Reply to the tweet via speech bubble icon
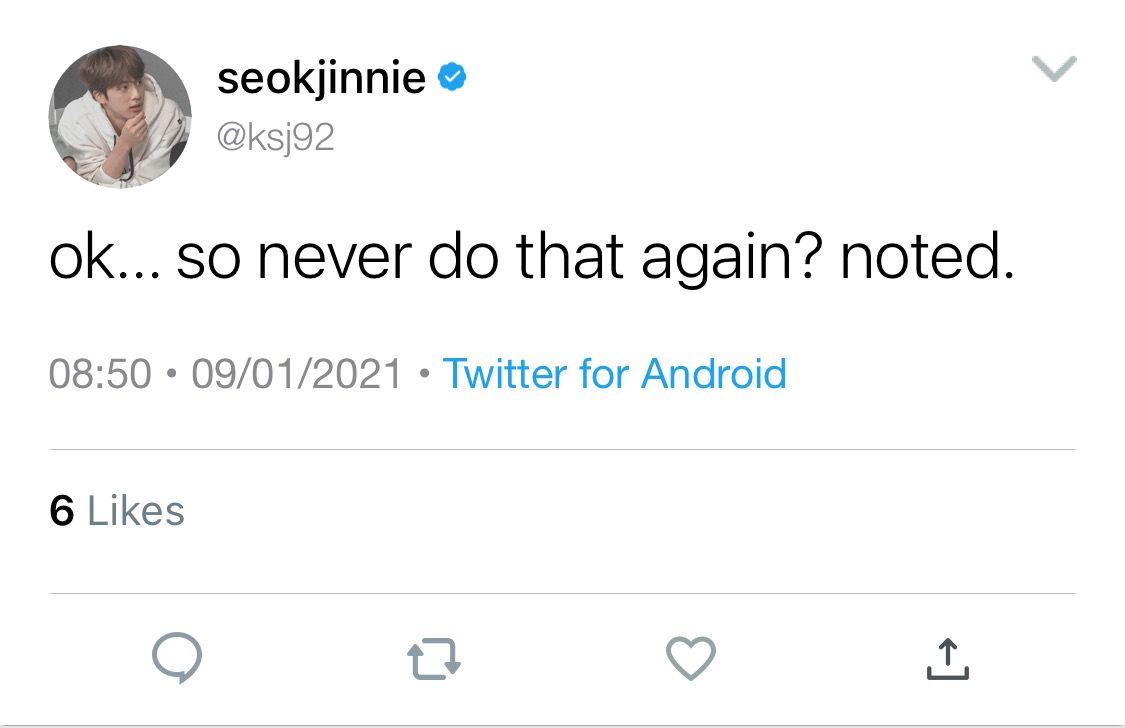 tap(177, 659)
